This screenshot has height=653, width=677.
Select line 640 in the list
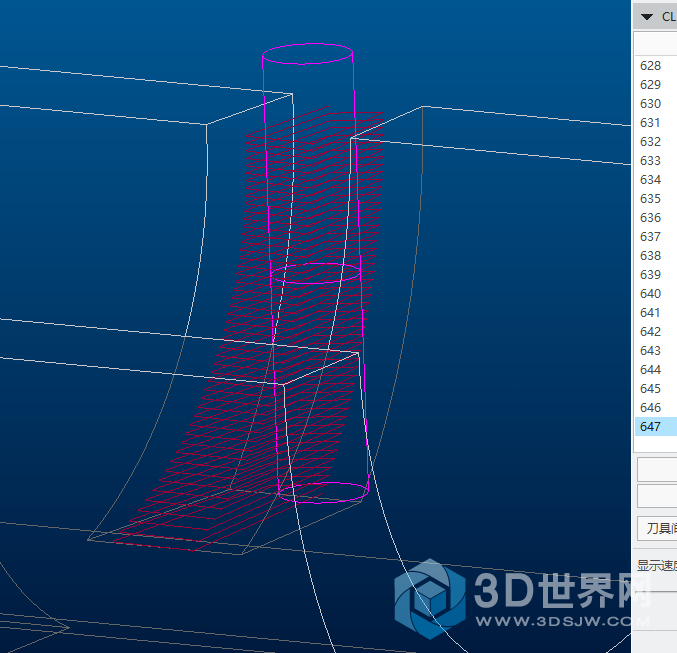pyautogui.click(x=656, y=294)
